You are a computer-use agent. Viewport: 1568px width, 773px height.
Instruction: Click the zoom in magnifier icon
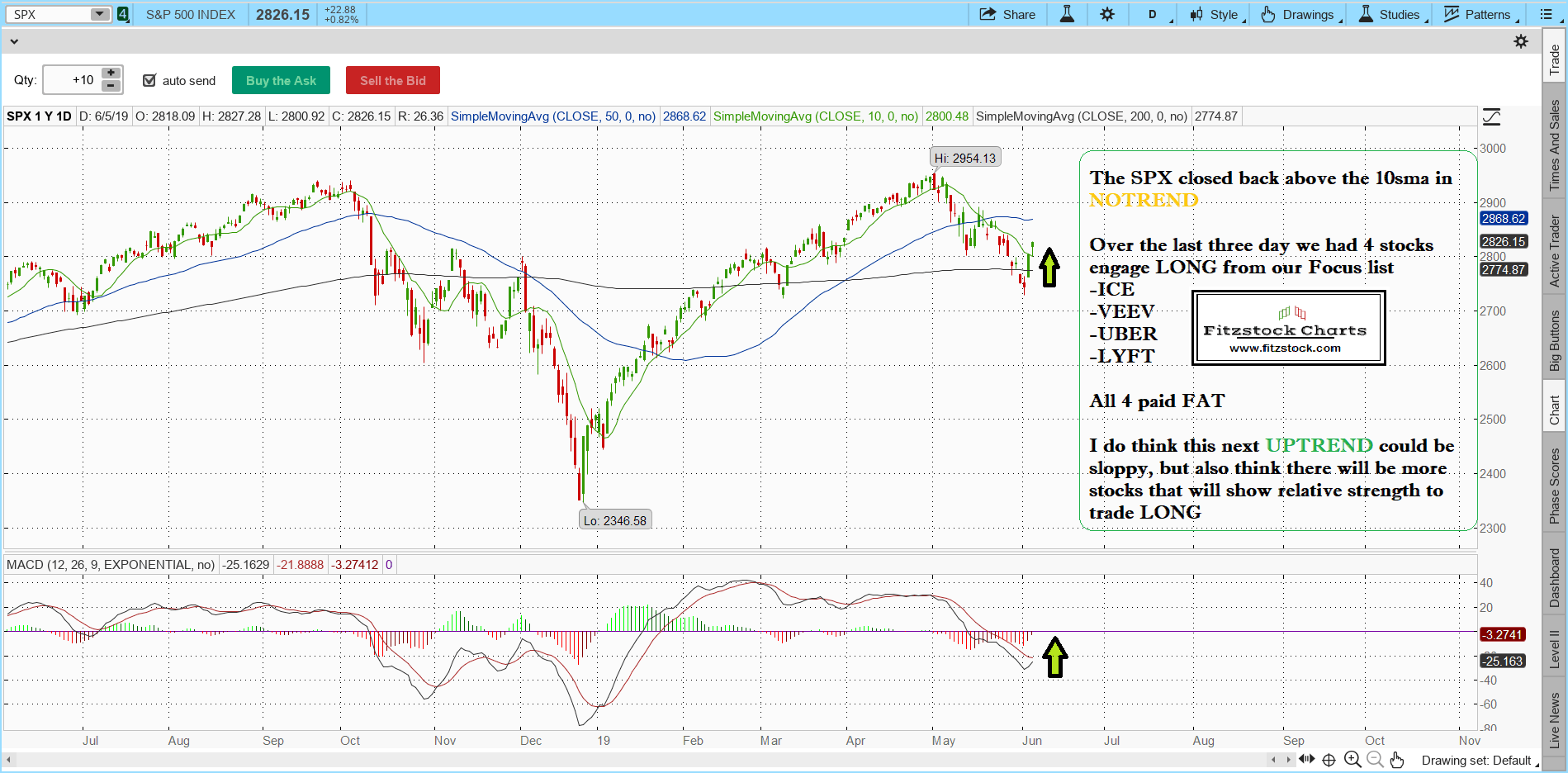point(1352,760)
